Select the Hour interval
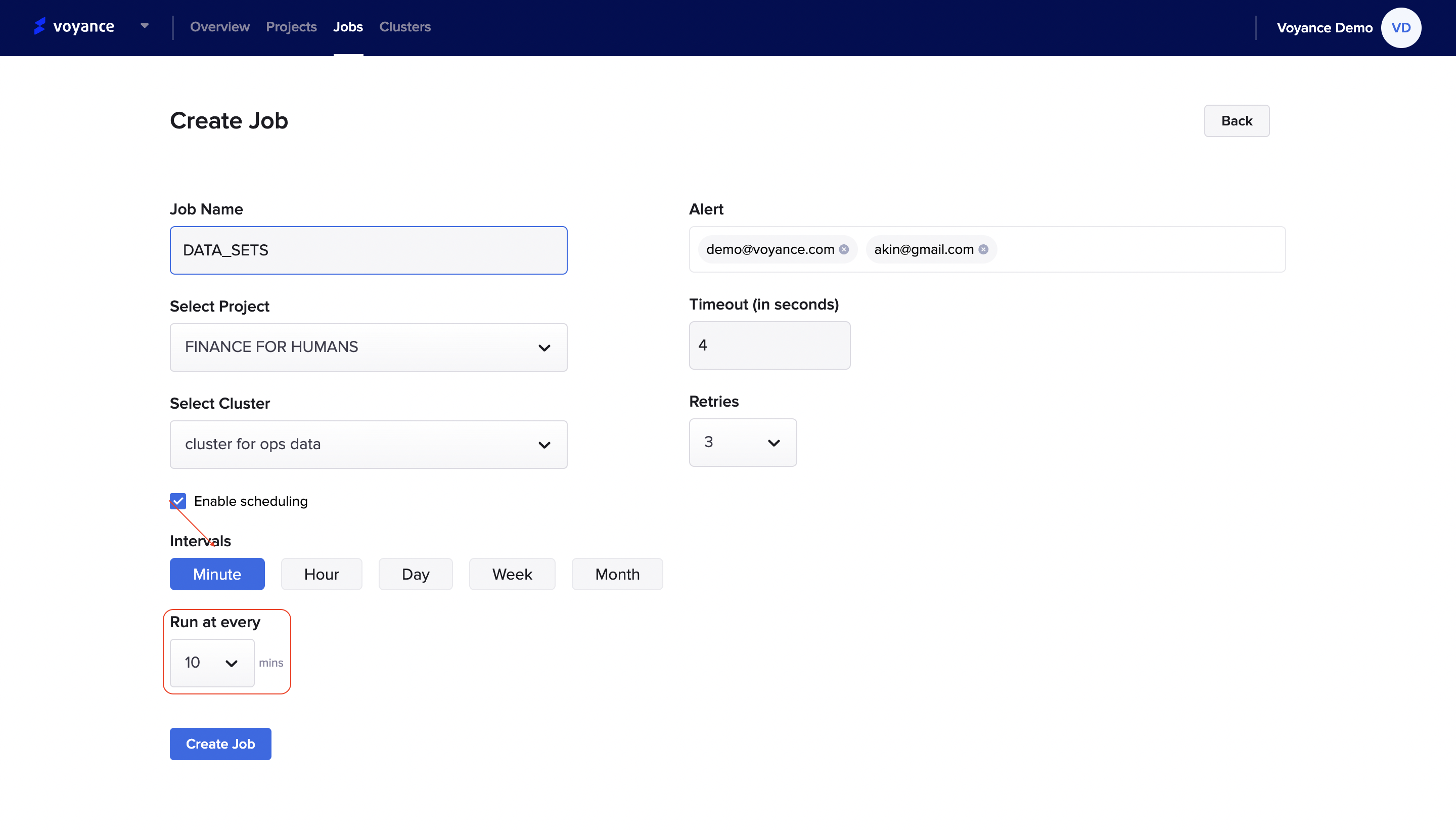This screenshot has width=1456, height=830. [321, 574]
